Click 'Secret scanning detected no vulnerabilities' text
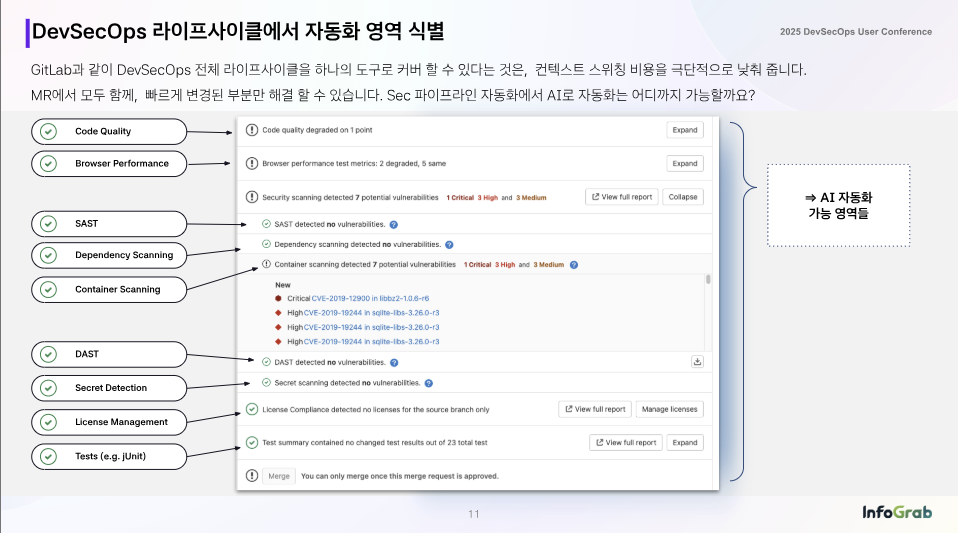This screenshot has width=958, height=533. click(347, 383)
